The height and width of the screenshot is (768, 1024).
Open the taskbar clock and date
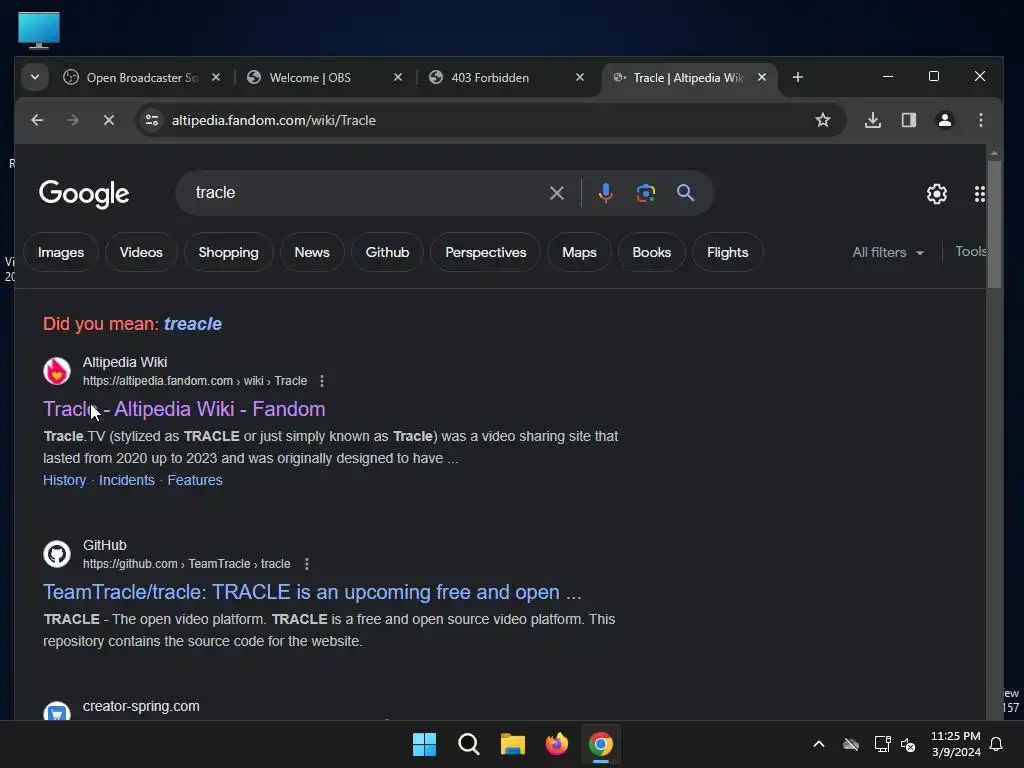click(x=955, y=744)
